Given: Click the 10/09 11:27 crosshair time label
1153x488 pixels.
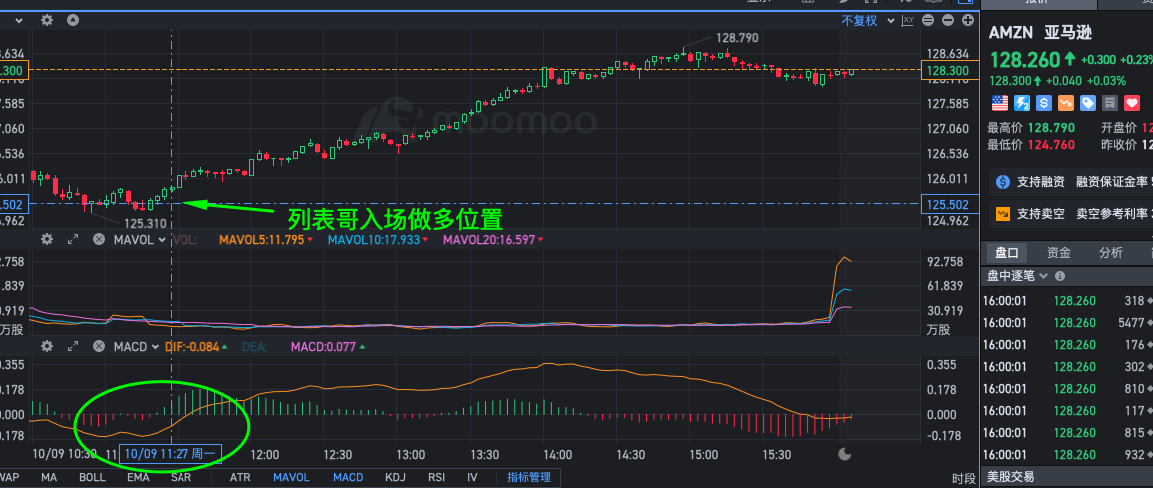Looking at the screenshot, I should 170,454.
